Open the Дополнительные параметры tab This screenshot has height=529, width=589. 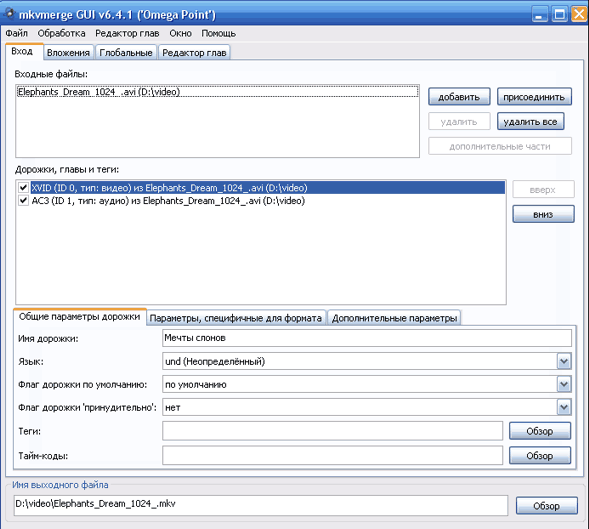394,318
